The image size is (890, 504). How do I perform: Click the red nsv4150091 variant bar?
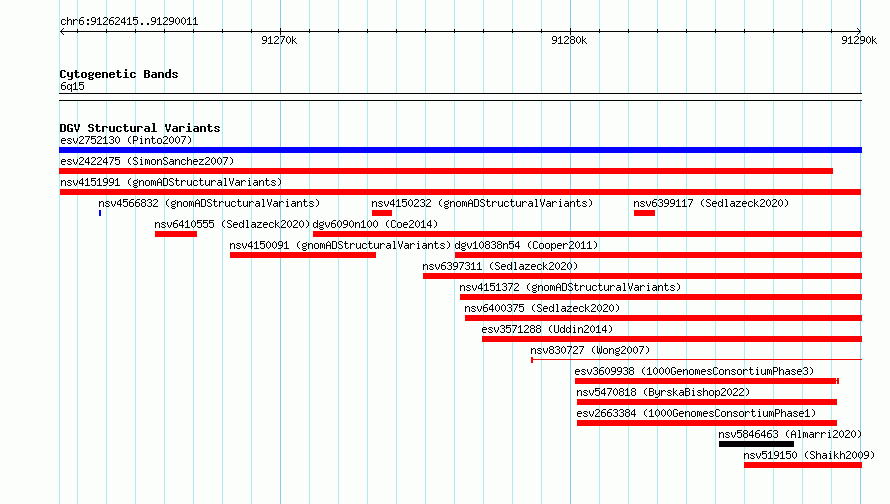[303, 255]
